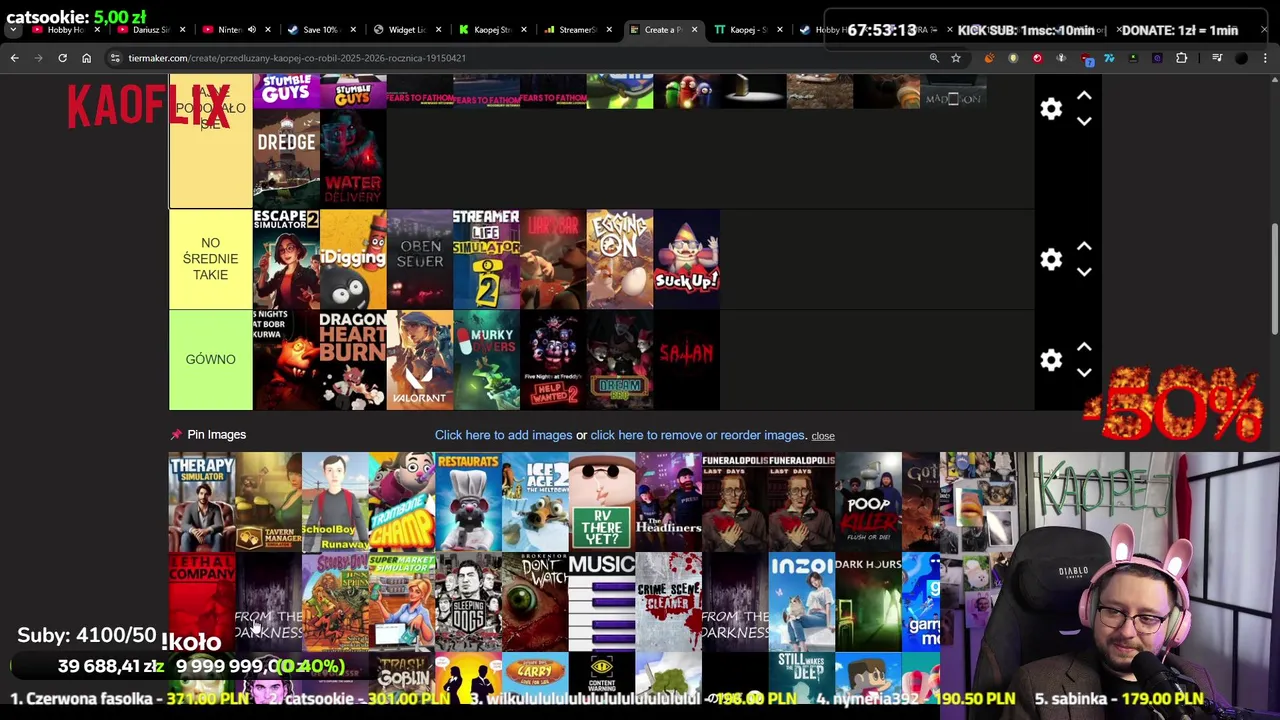Click the close link beside reorder images
Viewport: 1280px width, 720px height.
click(x=823, y=436)
